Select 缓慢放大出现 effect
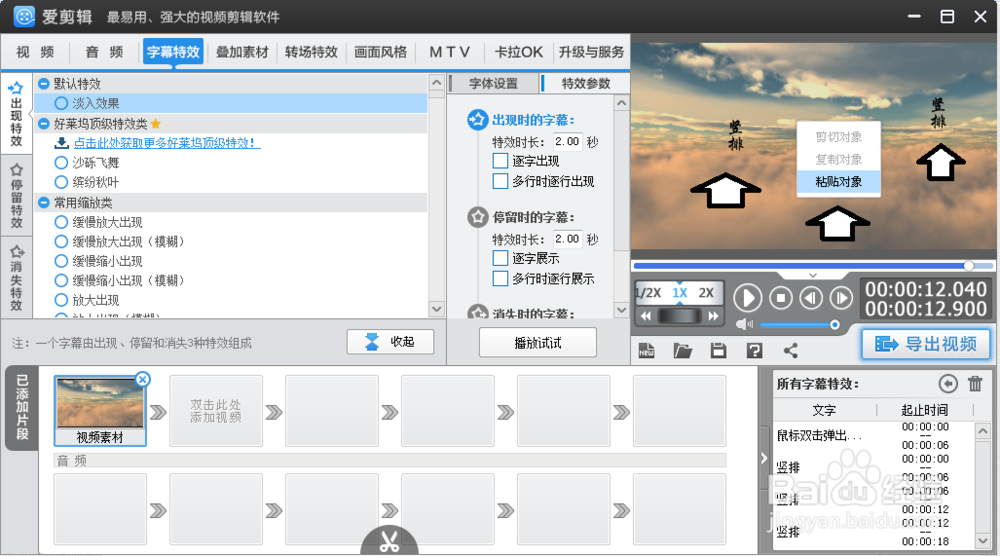 pyautogui.click(x=61, y=222)
